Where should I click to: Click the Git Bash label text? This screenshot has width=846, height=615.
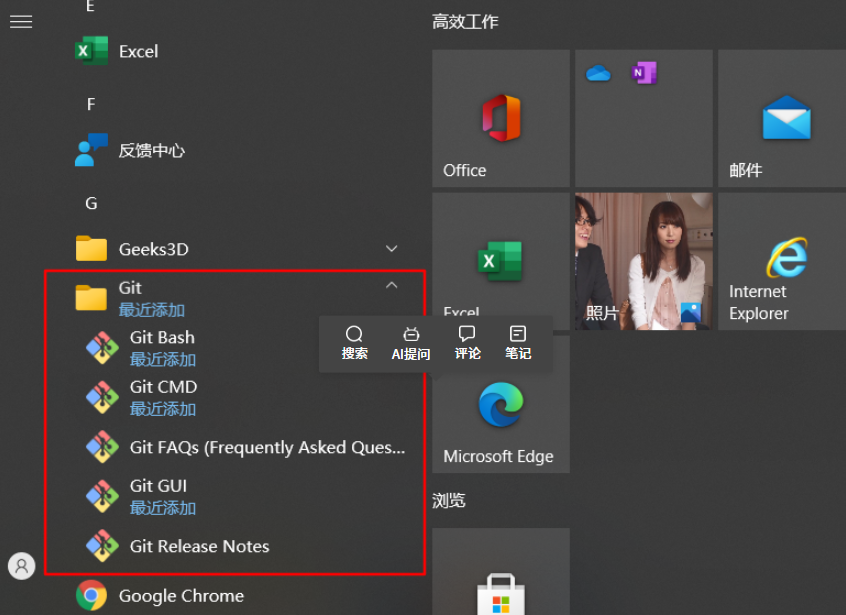tap(162, 337)
